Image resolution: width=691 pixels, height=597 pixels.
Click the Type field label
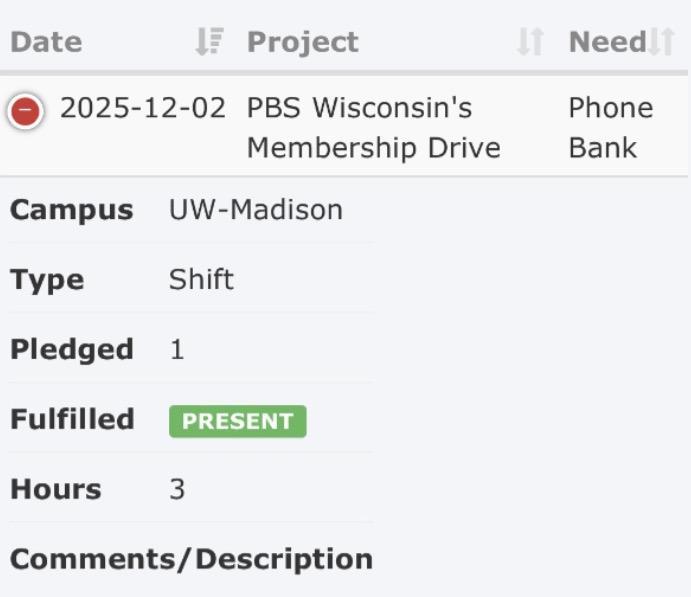tap(47, 280)
